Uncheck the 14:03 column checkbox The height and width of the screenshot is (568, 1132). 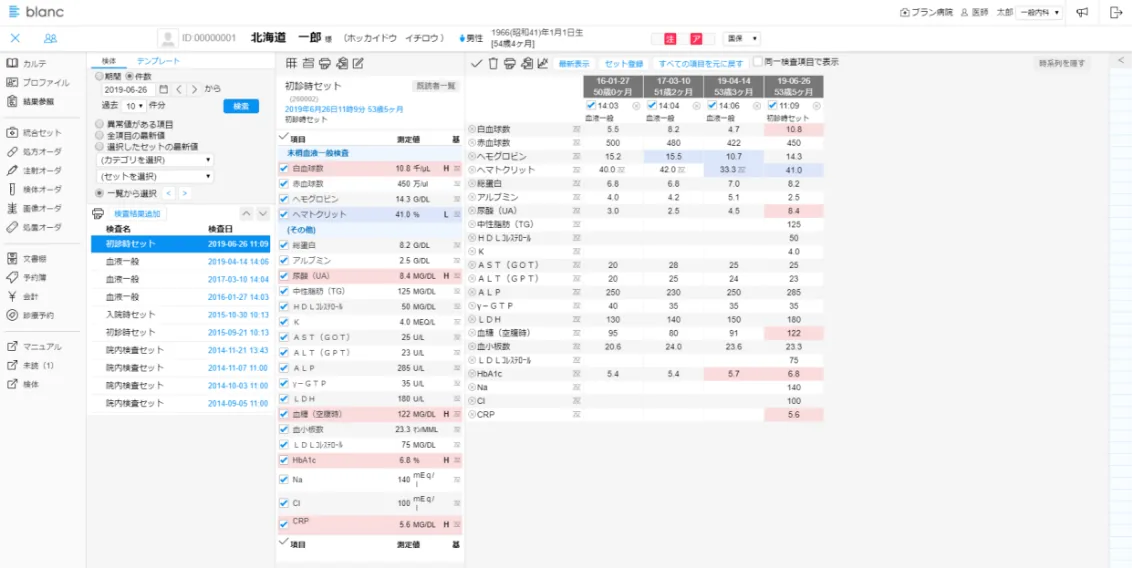[593, 106]
